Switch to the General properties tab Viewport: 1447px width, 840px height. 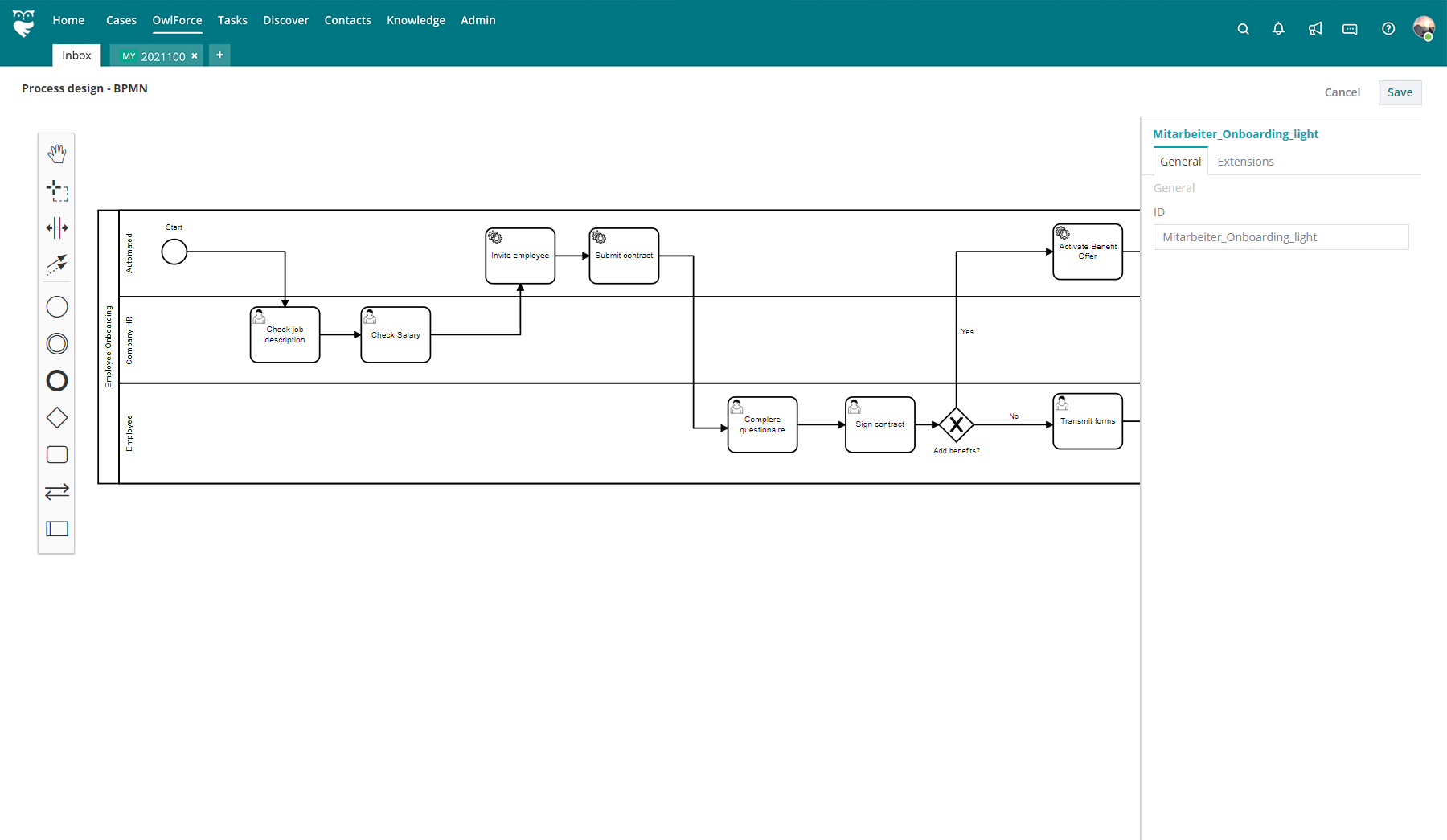1180,162
